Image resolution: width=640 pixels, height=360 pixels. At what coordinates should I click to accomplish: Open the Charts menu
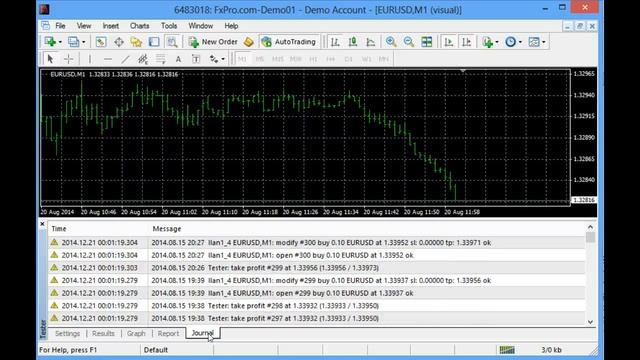click(140, 26)
